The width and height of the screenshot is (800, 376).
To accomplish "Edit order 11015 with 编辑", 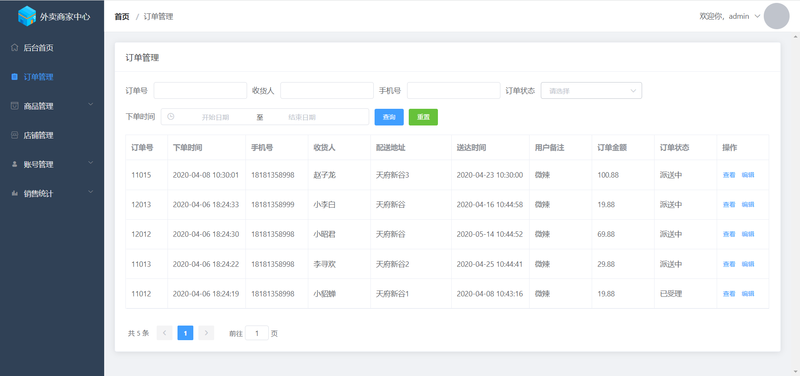I will click(x=747, y=175).
